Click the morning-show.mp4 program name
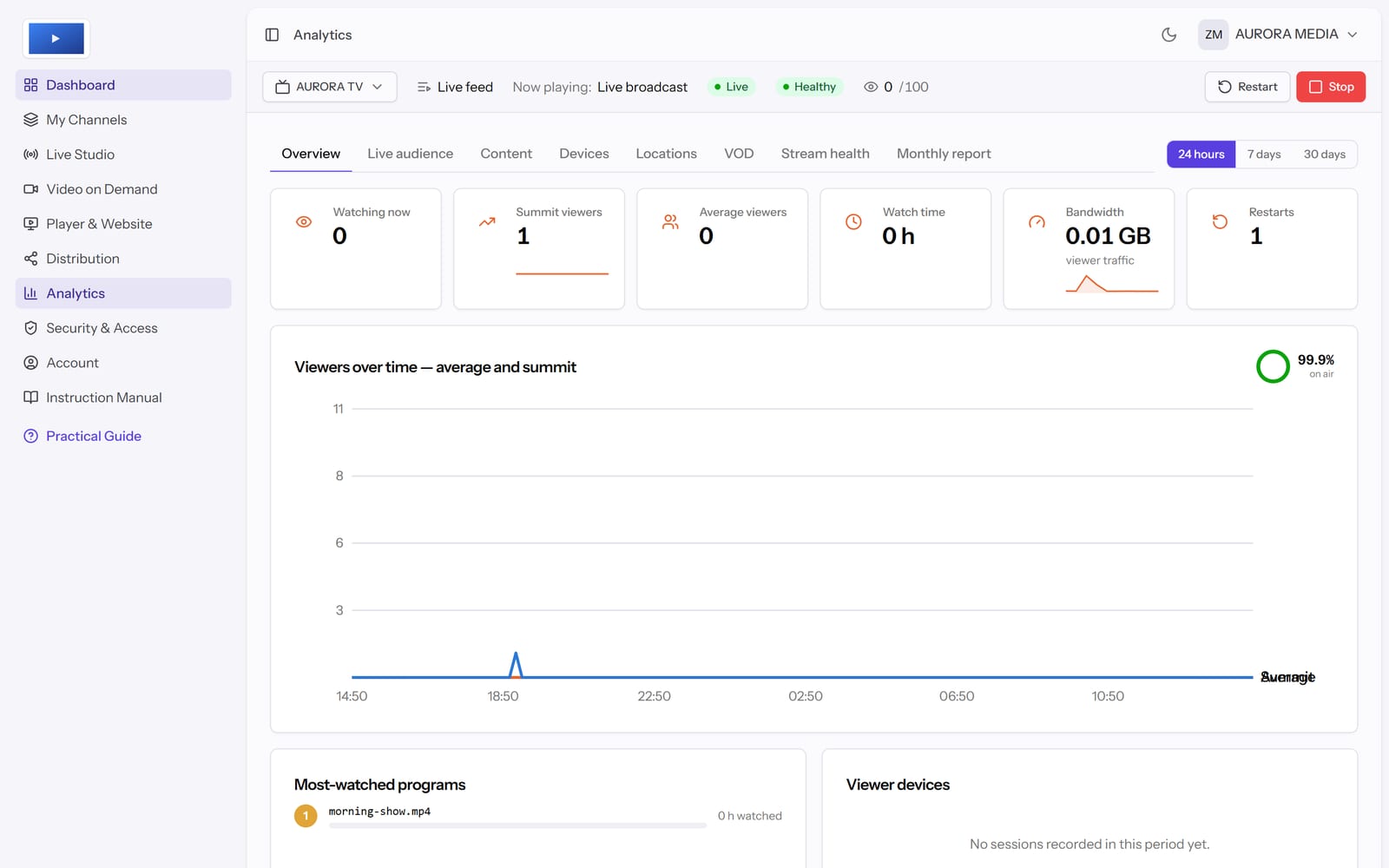 pos(379,812)
